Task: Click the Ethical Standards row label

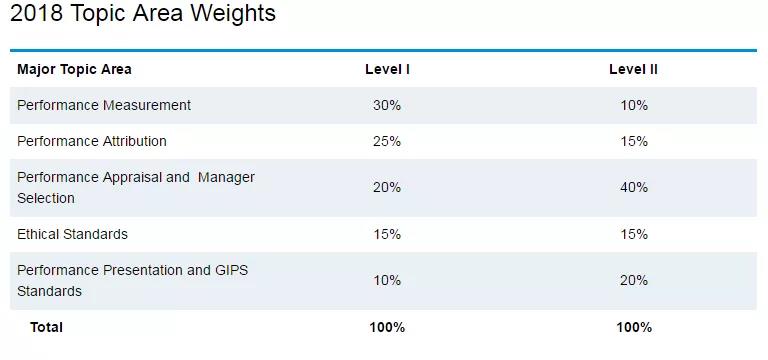Action: (72, 234)
